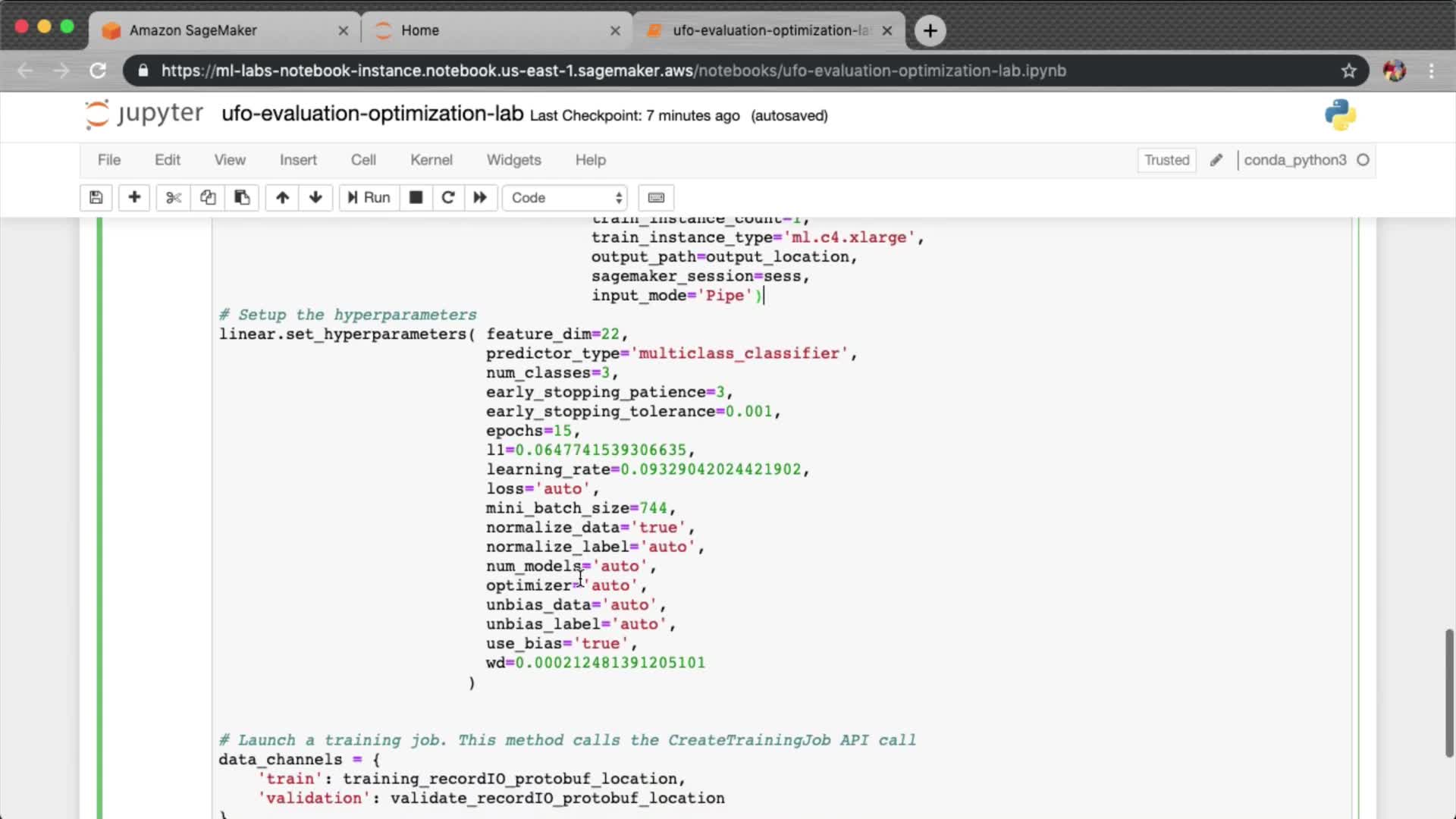Restart the kernel circular arrow icon
Image resolution: width=1456 pixels, height=819 pixels.
click(448, 198)
